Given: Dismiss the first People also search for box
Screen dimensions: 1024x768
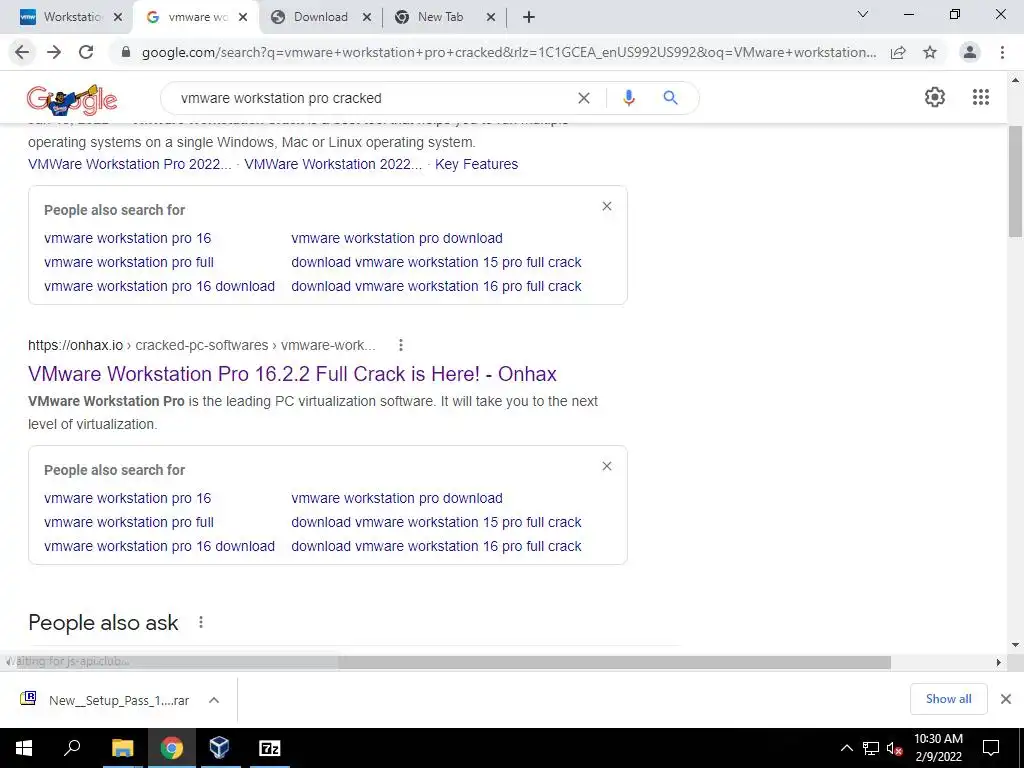Looking at the screenshot, I should (607, 206).
